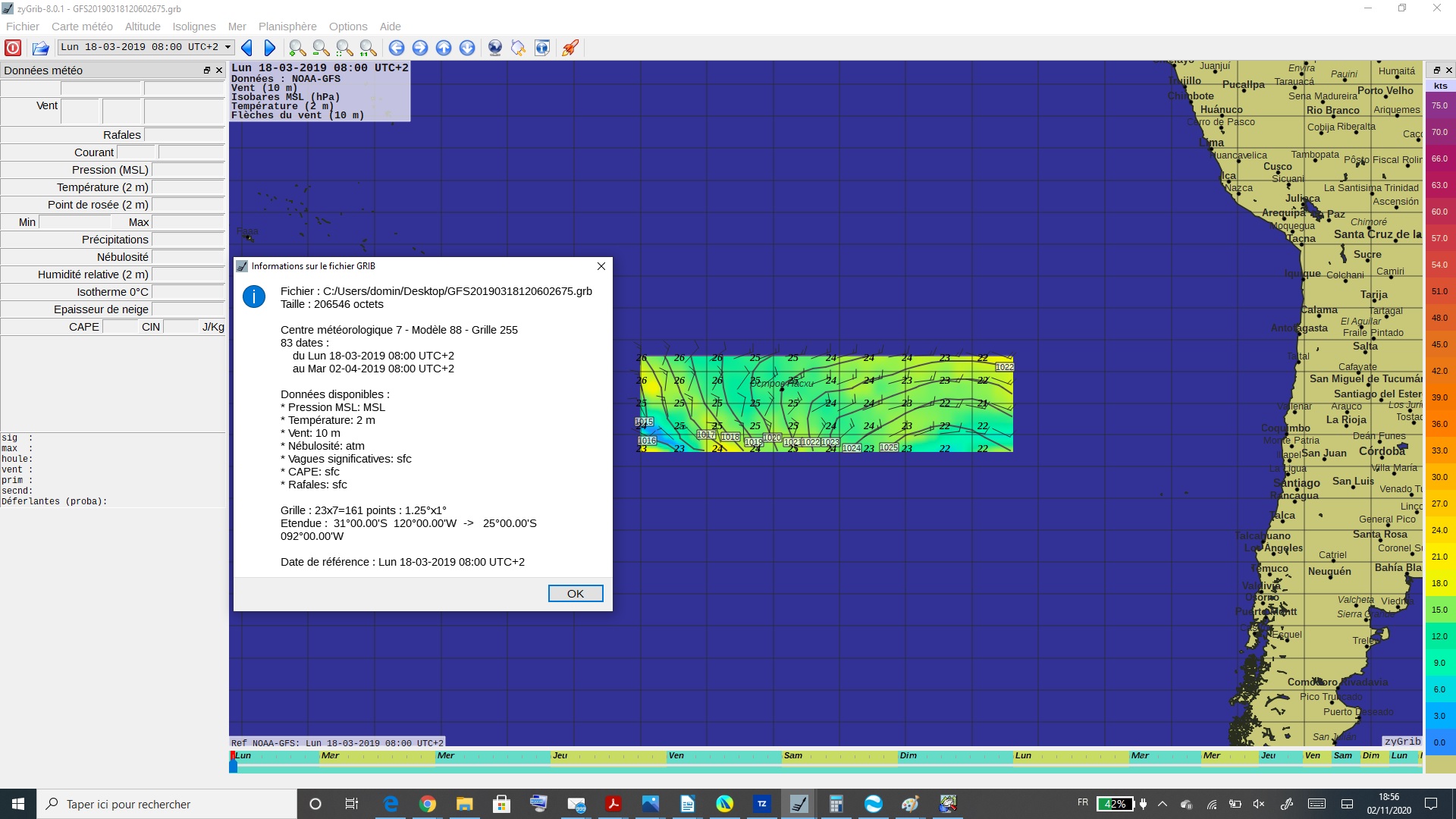Open the Planisphère menu
This screenshot has height=819, width=1456.
[x=287, y=27]
